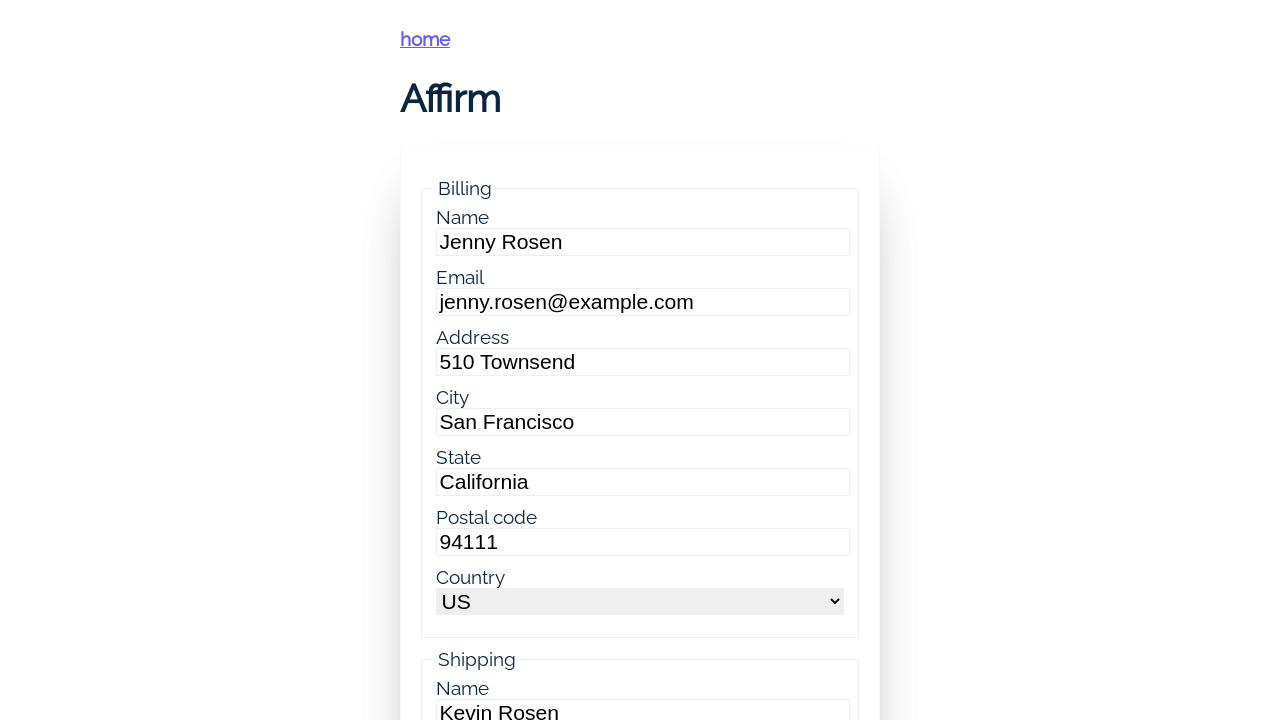1280x720 pixels.
Task: Click the Billing section legend
Action: pyautogui.click(x=464, y=188)
